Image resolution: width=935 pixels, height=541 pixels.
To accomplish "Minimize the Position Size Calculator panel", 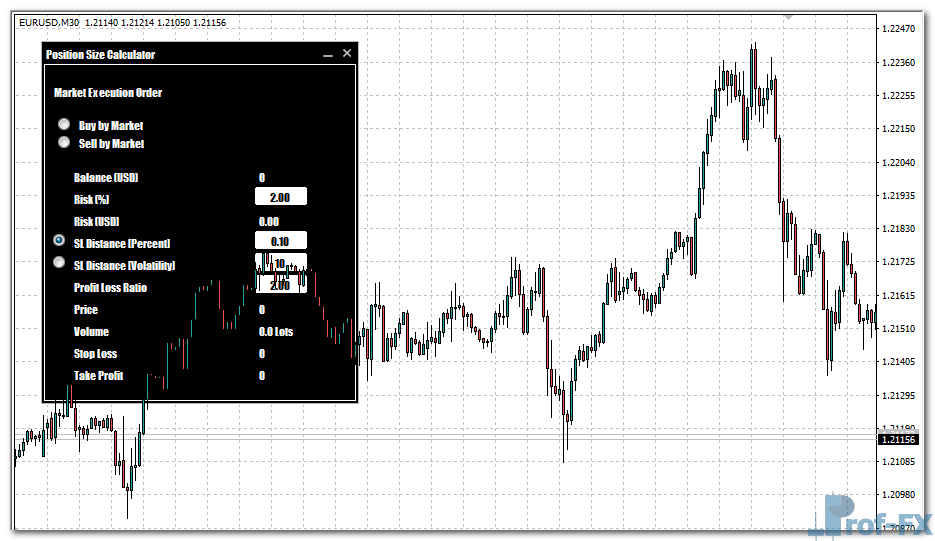I will pyautogui.click(x=327, y=54).
